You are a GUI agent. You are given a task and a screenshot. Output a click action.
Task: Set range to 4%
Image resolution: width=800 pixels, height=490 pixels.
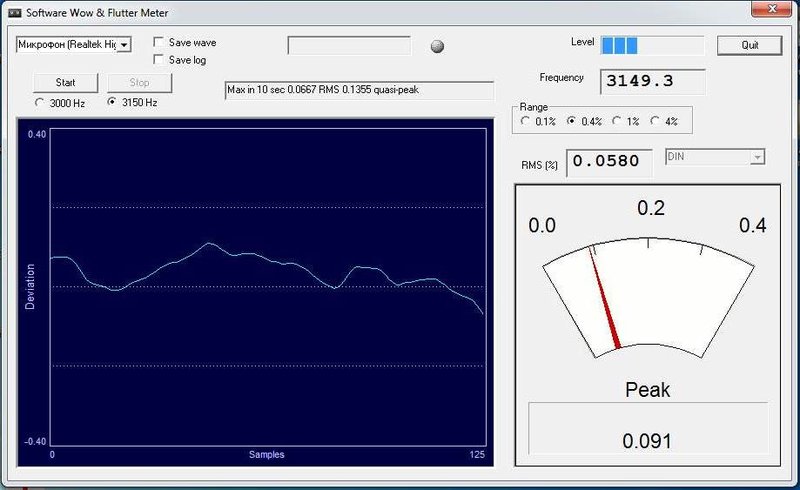tap(655, 121)
